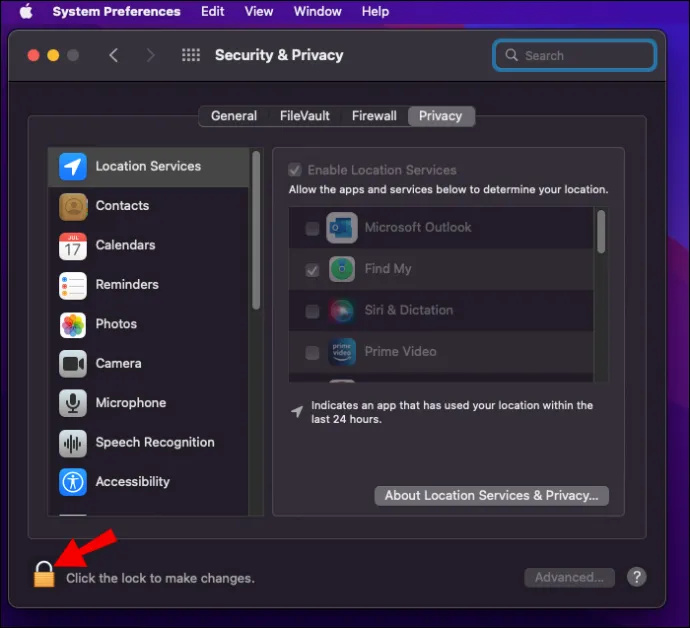
Task: Show all preferences grid icon
Action: pos(191,55)
